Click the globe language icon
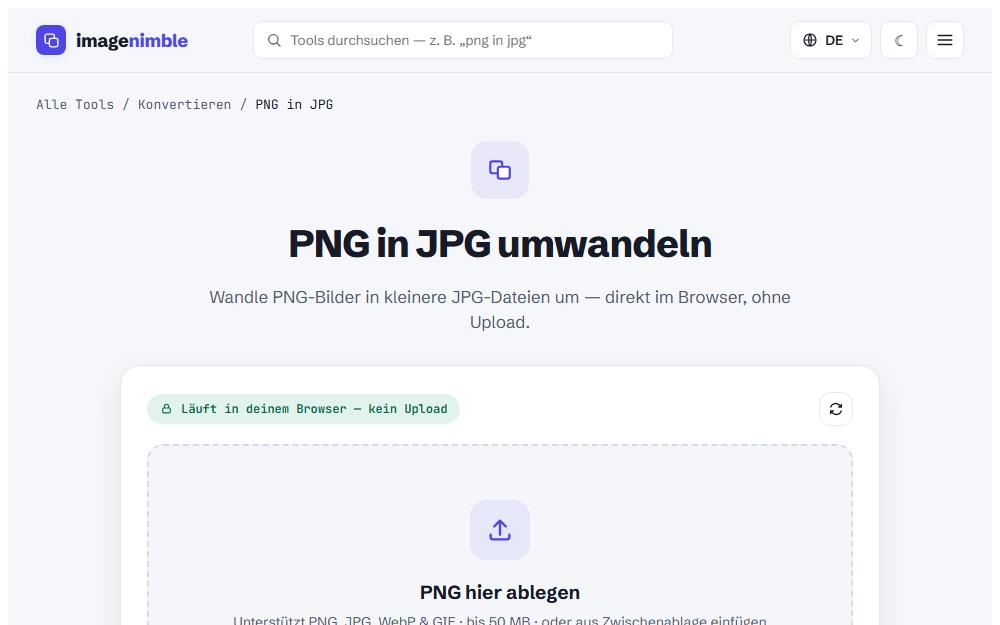The height and width of the screenshot is (625, 1000). tap(810, 40)
